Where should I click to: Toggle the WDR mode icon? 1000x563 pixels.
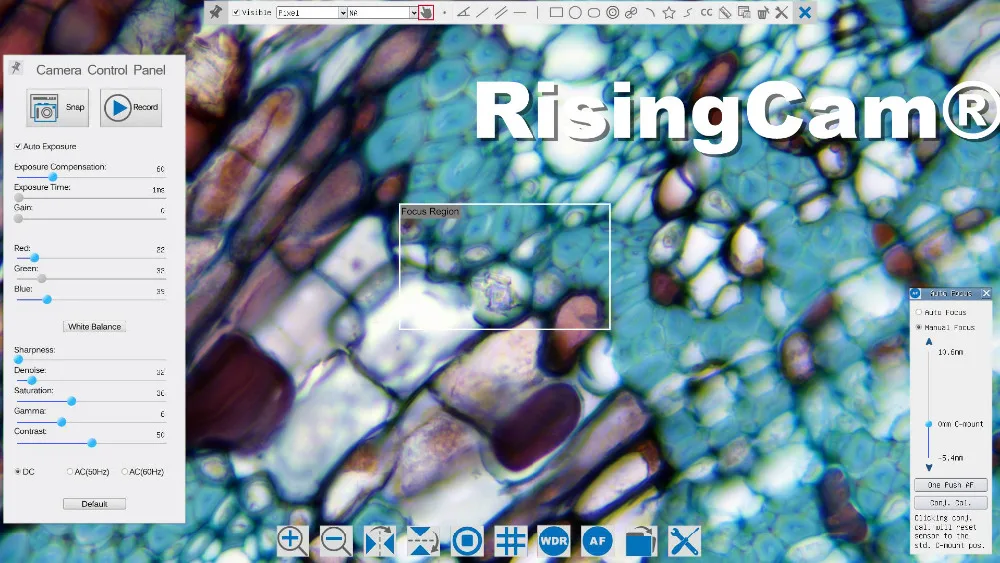(x=554, y=541)
